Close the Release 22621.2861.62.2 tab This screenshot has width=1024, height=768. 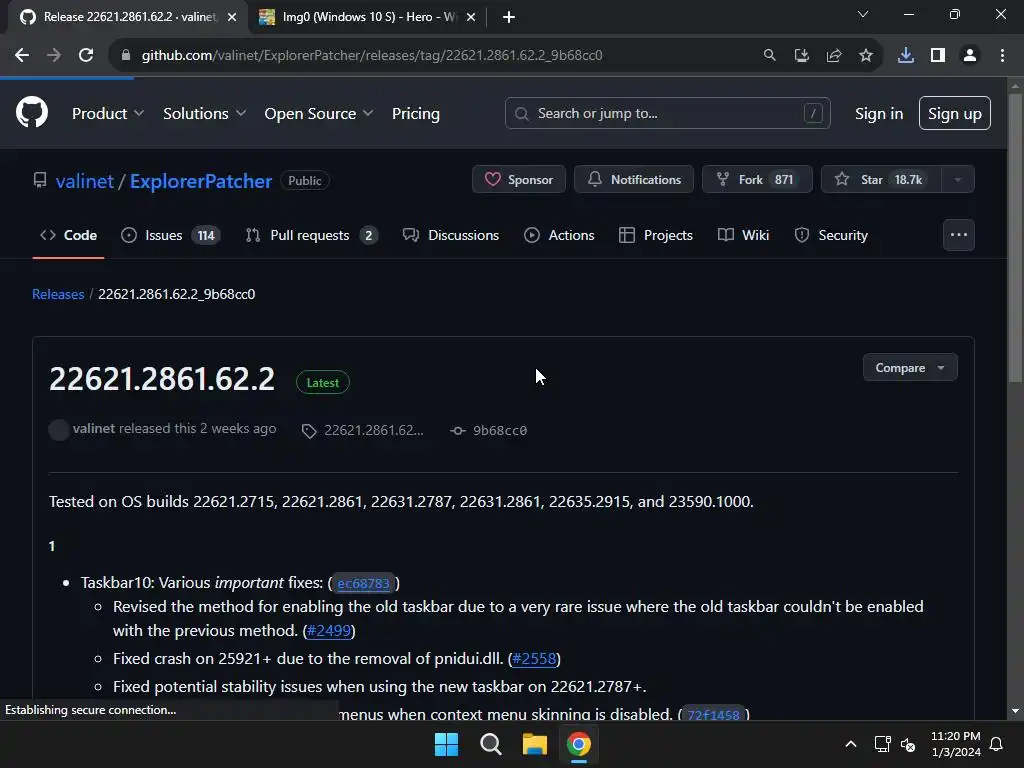tap(232, 17)
